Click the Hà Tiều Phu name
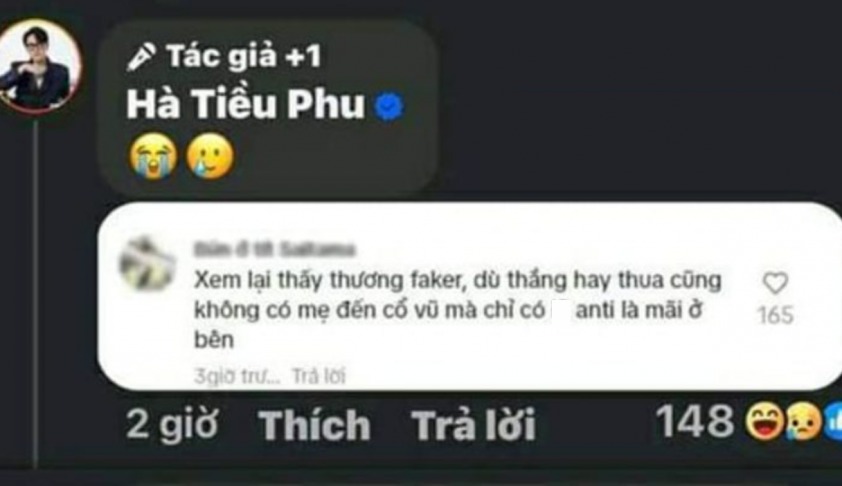The width and height of the screenshot is (842, 486). pos(245,104)
